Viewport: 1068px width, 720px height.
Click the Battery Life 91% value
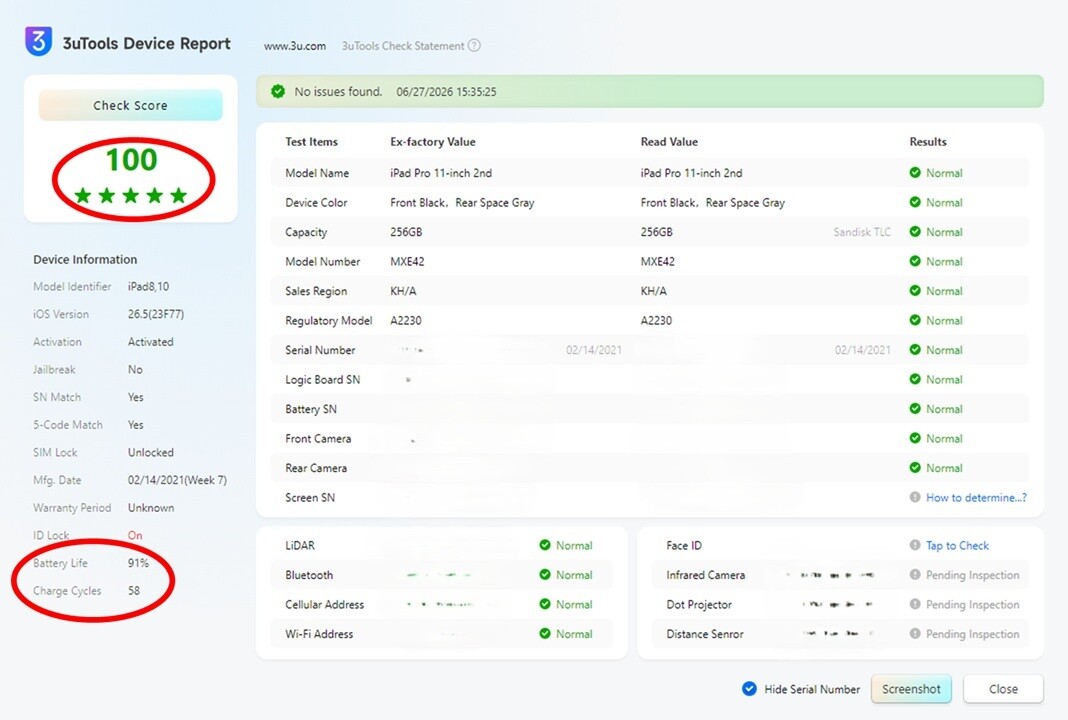coord(138,563)
